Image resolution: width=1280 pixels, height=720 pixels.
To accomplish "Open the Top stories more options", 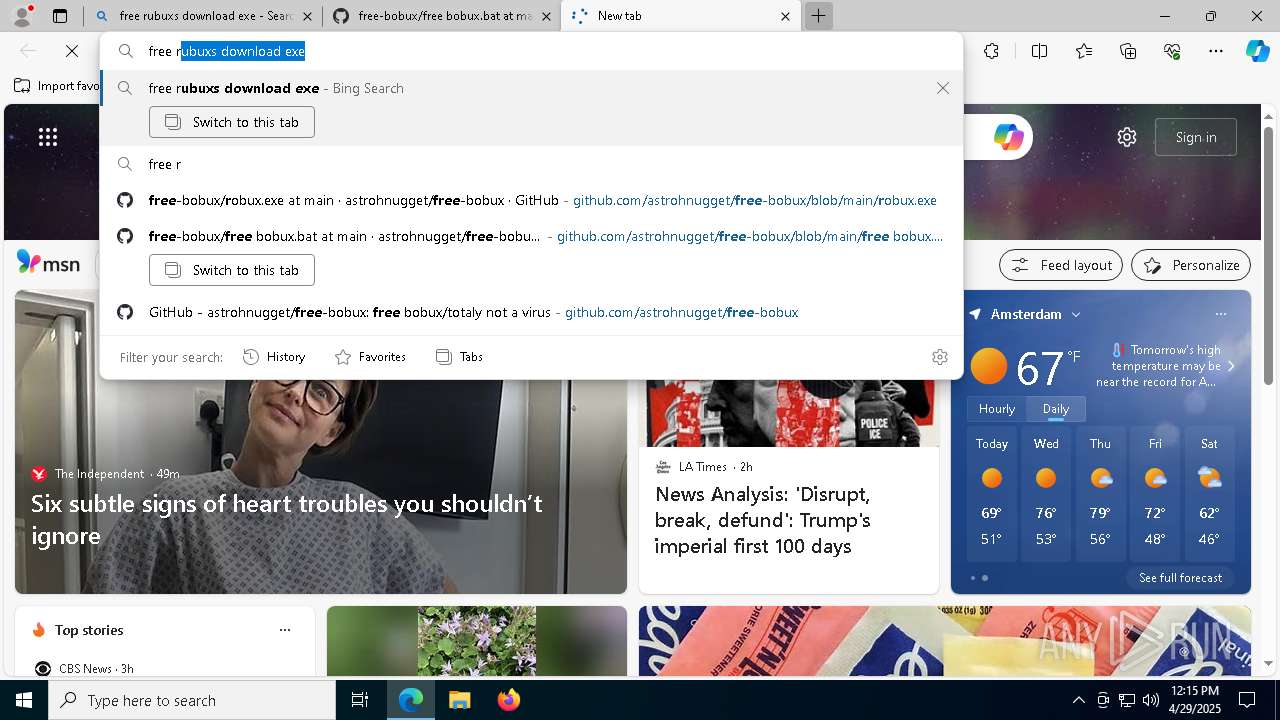I will coord(285,630).
